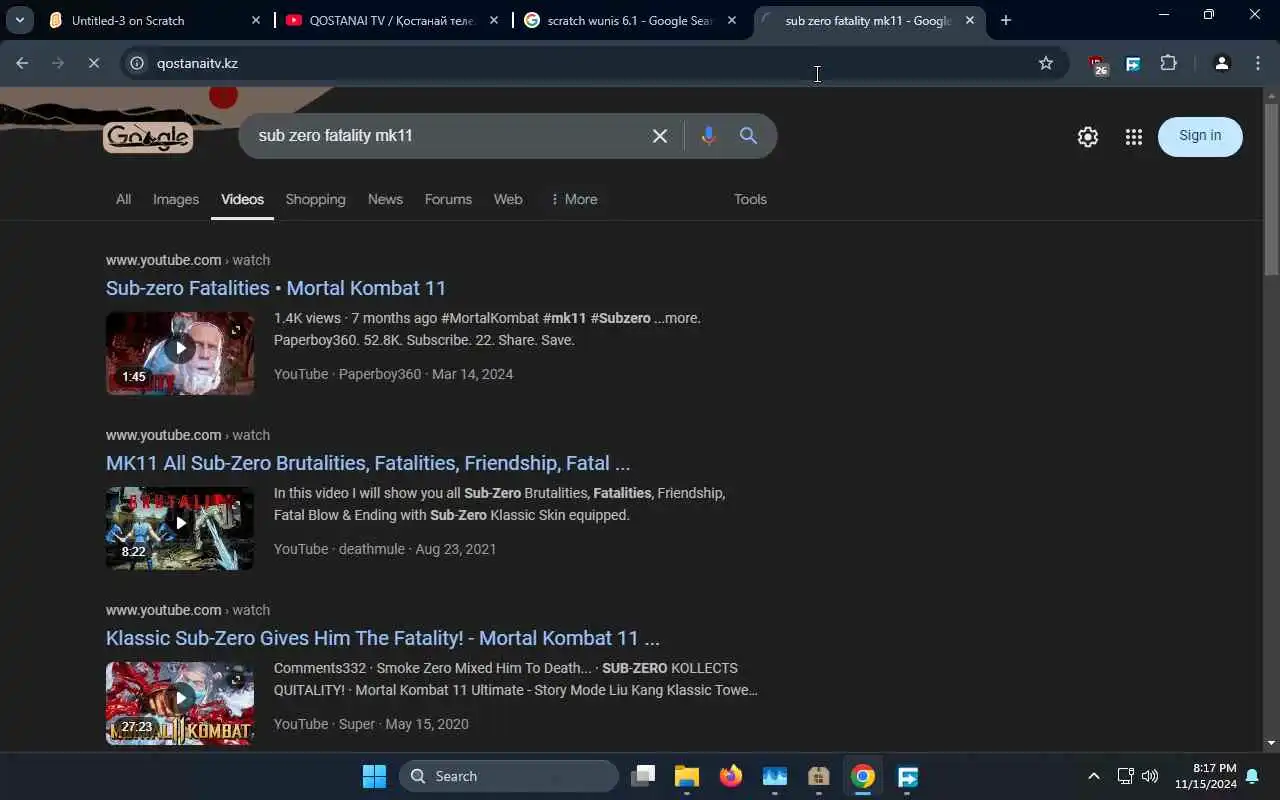The height and width of the screenshot is (800, 1280).
Task: Open the Extensions puzzle menu
Action: click(x=1168, y=63)
